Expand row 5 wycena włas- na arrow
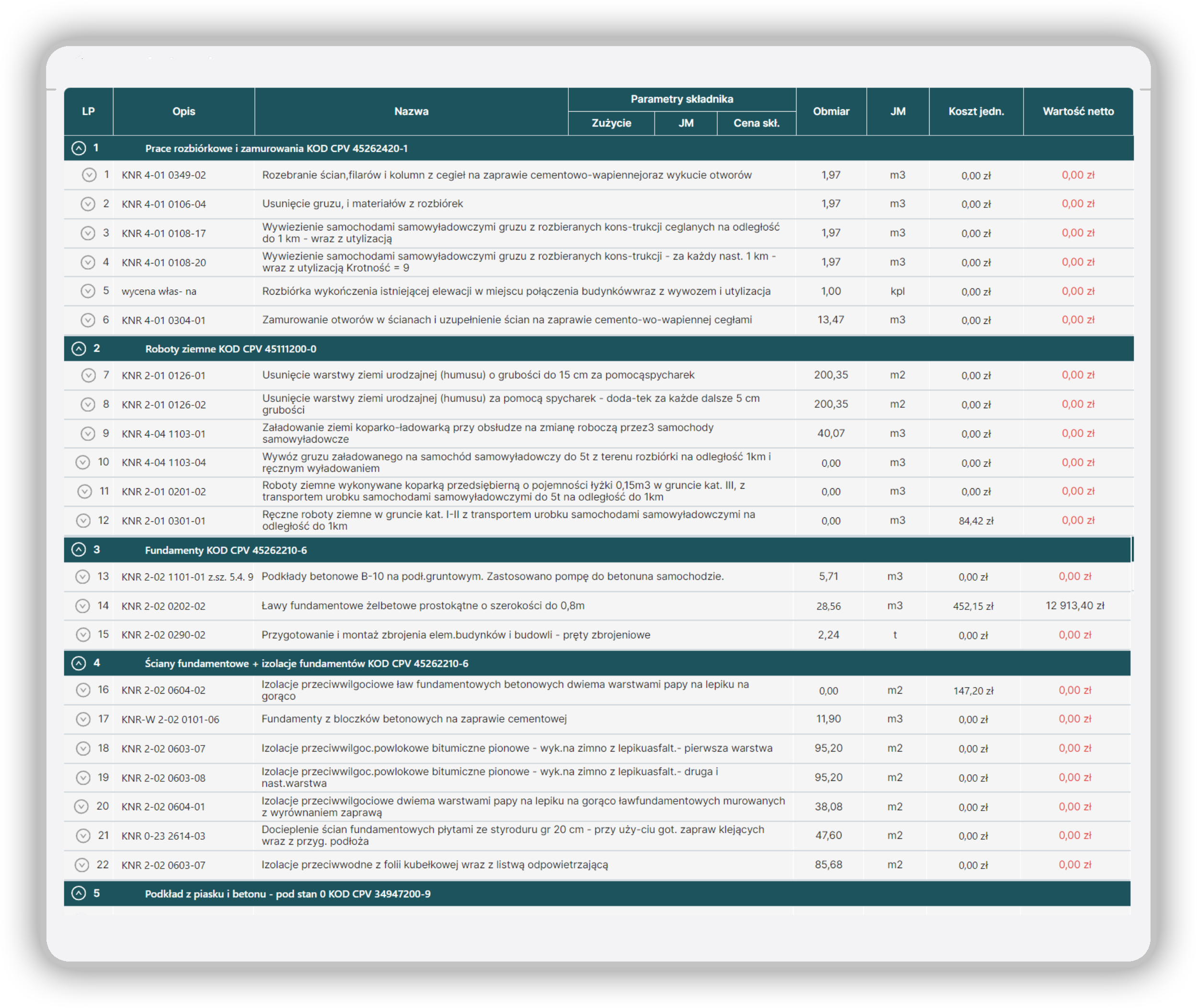The height and width of the screenshot is (1008, 1197). 88,291
